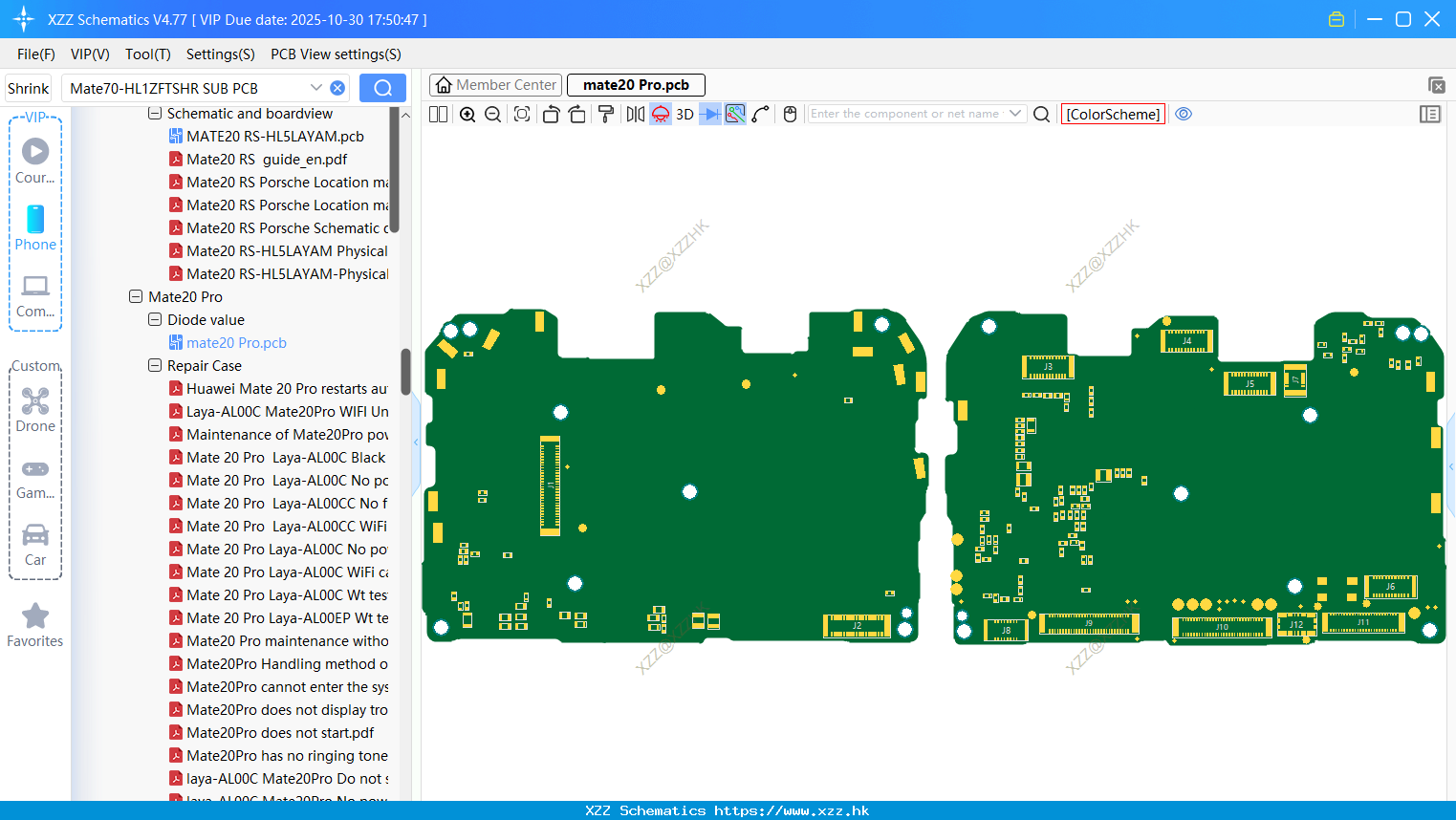Switch to 3D view
Screen dimensions: 1456x820
pos(685,114)
